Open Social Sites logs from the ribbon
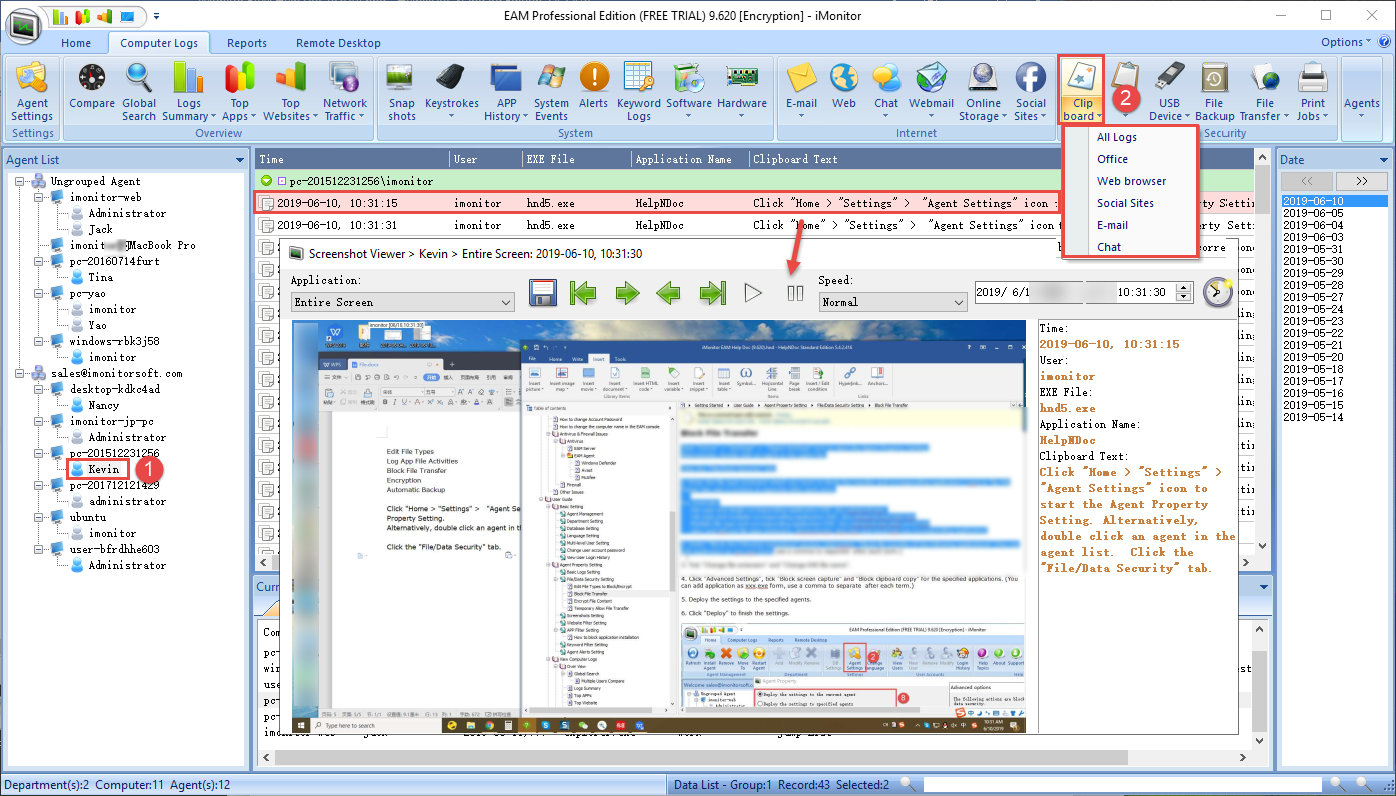 point(1031,92)
